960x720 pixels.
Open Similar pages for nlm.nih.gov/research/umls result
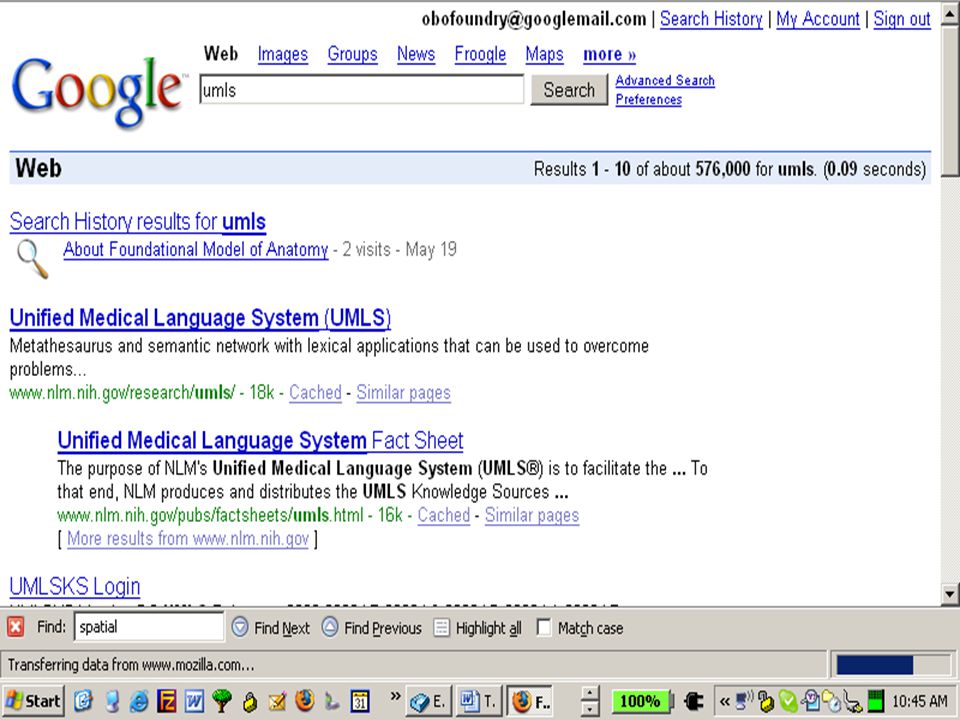[403, 392]
